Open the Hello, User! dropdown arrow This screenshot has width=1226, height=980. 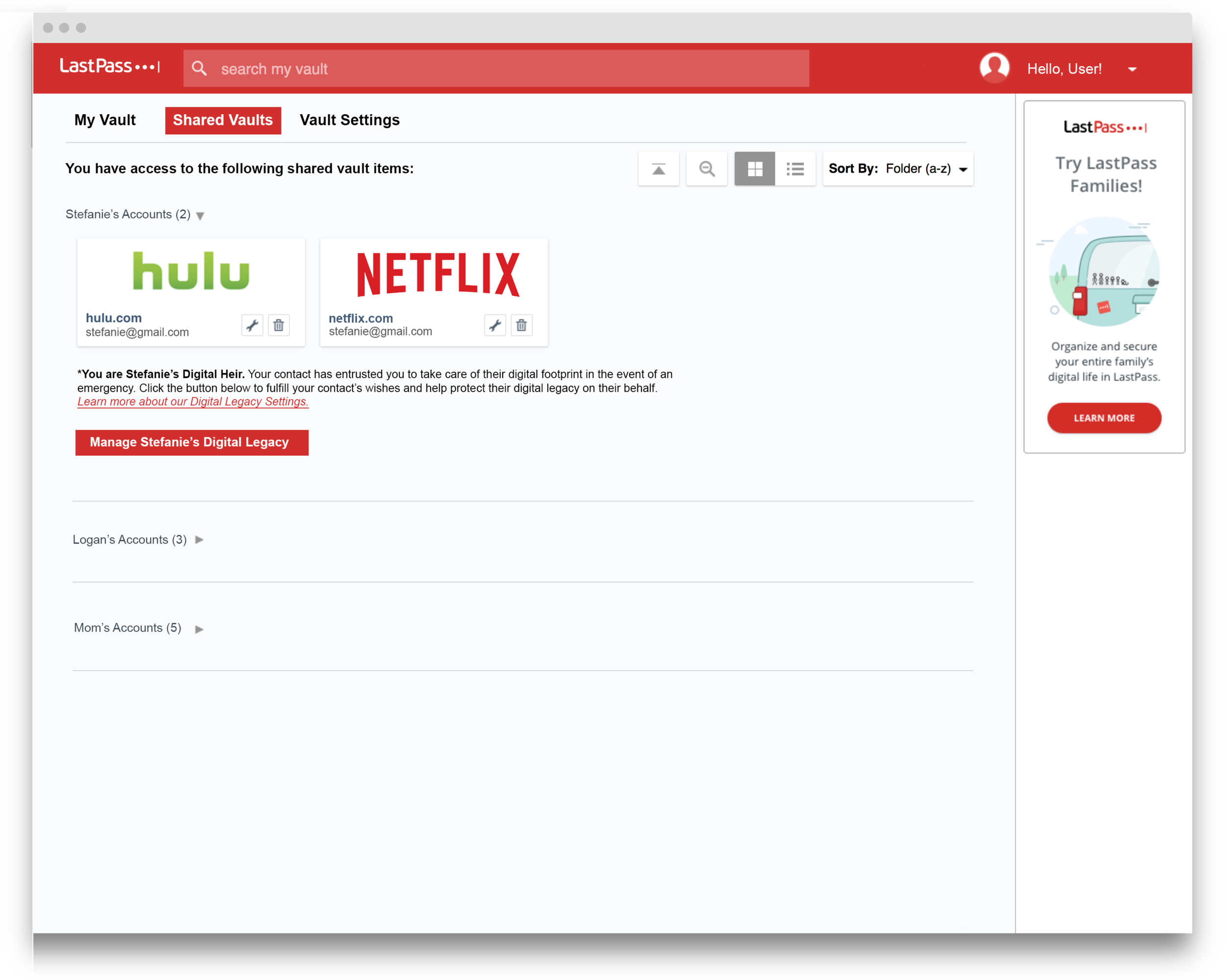tap(1132, 69)
